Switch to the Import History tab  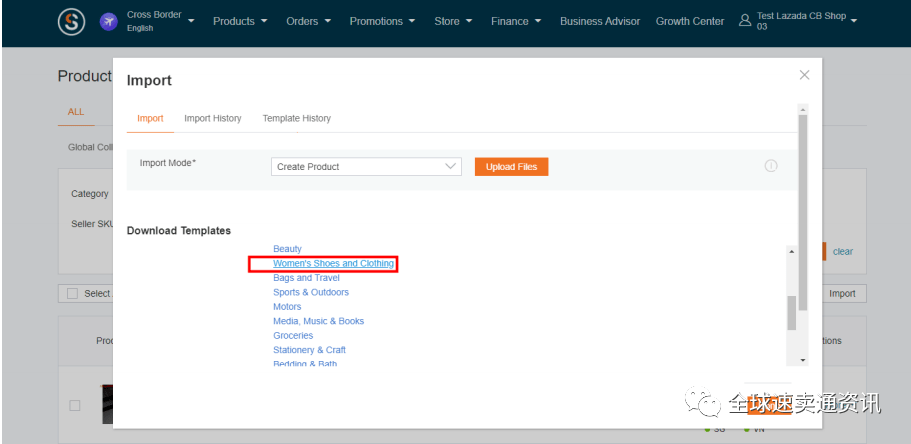pyautogui.click(x=212, y=118)
